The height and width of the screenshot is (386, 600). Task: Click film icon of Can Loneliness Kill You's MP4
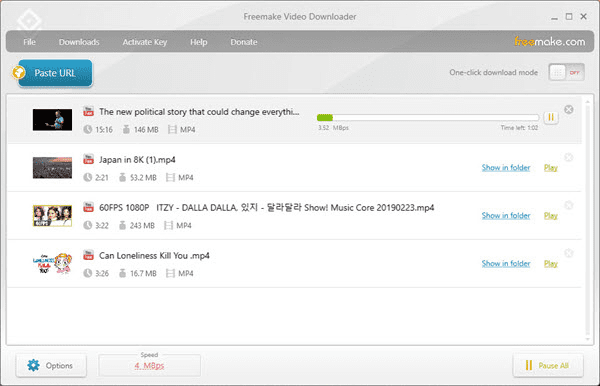point(170,273)
